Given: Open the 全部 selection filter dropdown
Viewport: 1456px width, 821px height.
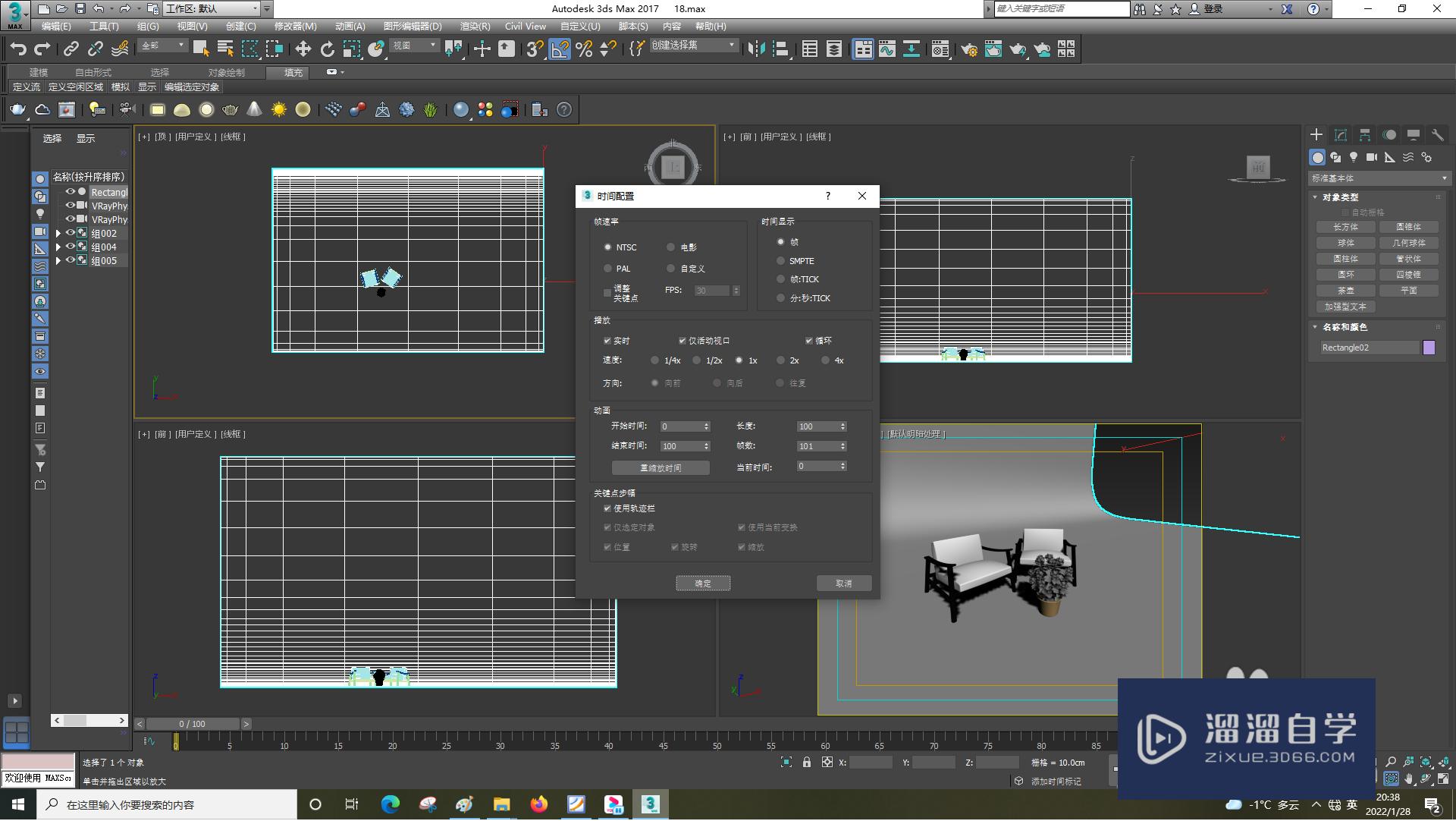Looking at the screenshot, I should pos(163,46).
